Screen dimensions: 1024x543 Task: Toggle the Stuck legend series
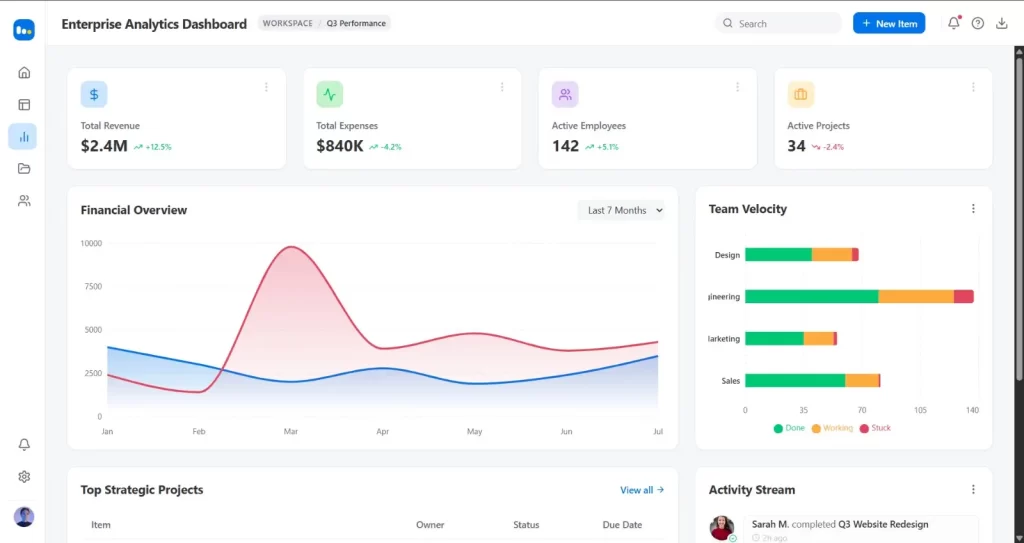[x=875, y=428]
